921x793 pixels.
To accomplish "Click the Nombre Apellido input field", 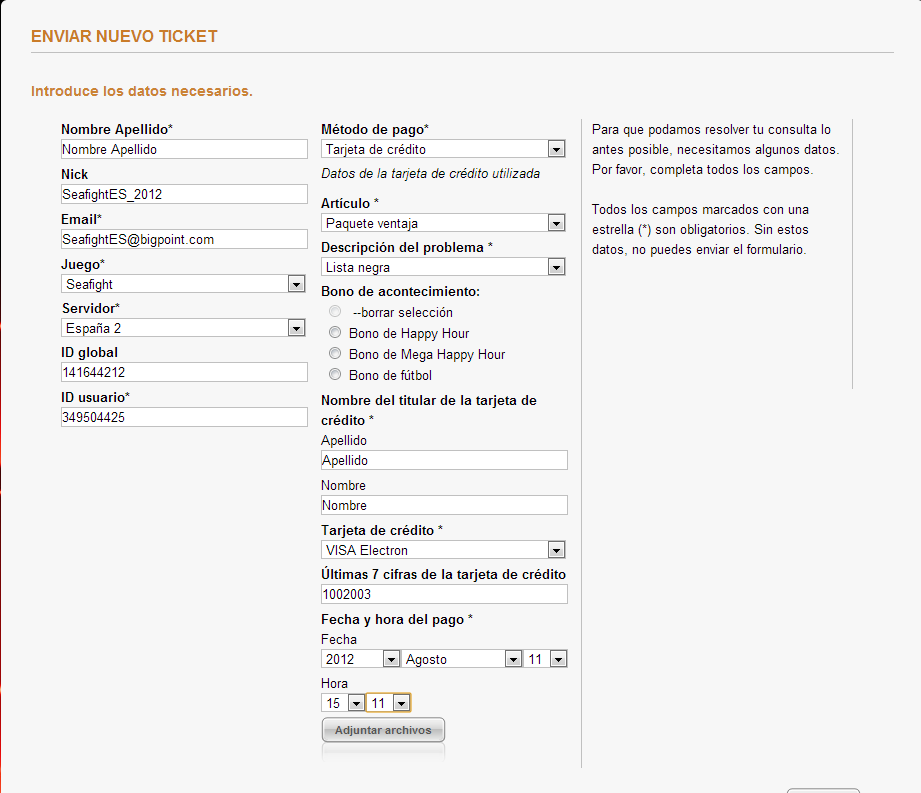I will tap(184, 149).
